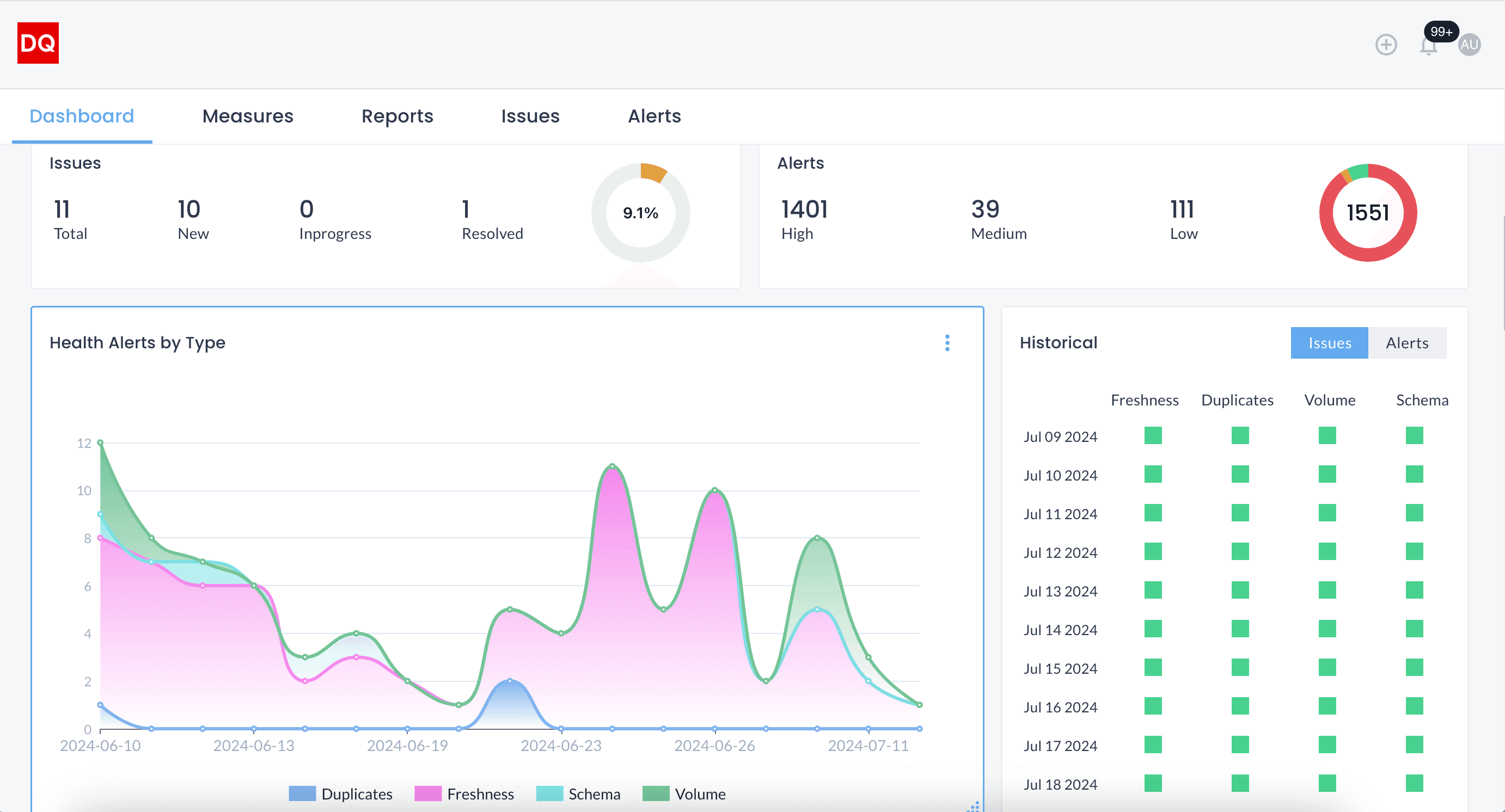Click the pink Freshness legend swatch

pyautogui.click(x=427, y=793)
